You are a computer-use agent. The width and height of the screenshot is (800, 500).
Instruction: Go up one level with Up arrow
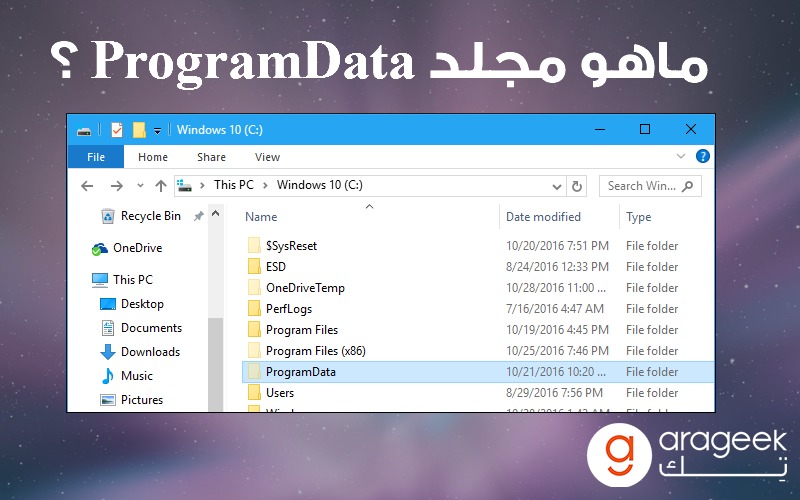(x=161, y=186)
